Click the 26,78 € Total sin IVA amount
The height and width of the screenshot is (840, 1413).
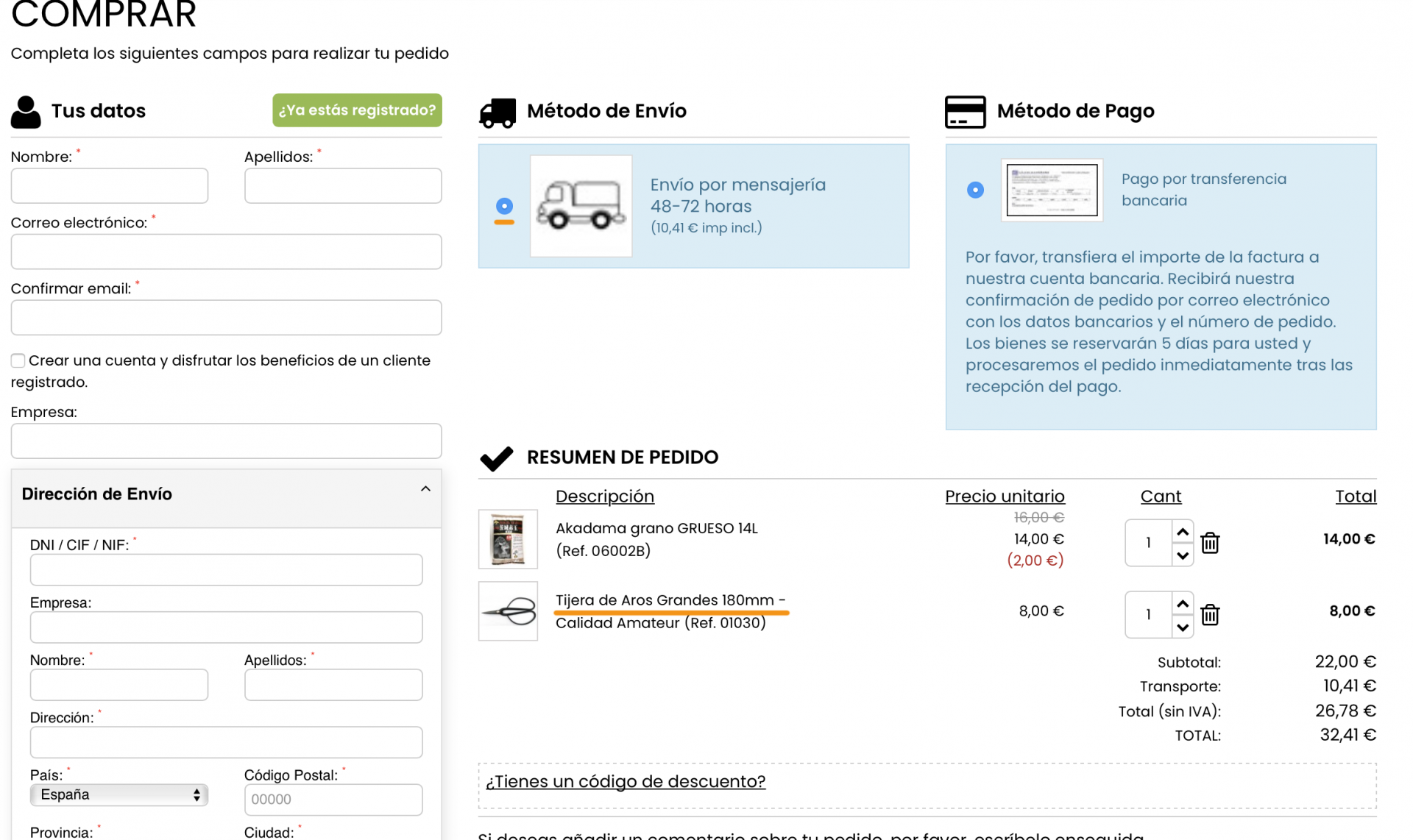pyautogui.click(x=1345, y=711)
